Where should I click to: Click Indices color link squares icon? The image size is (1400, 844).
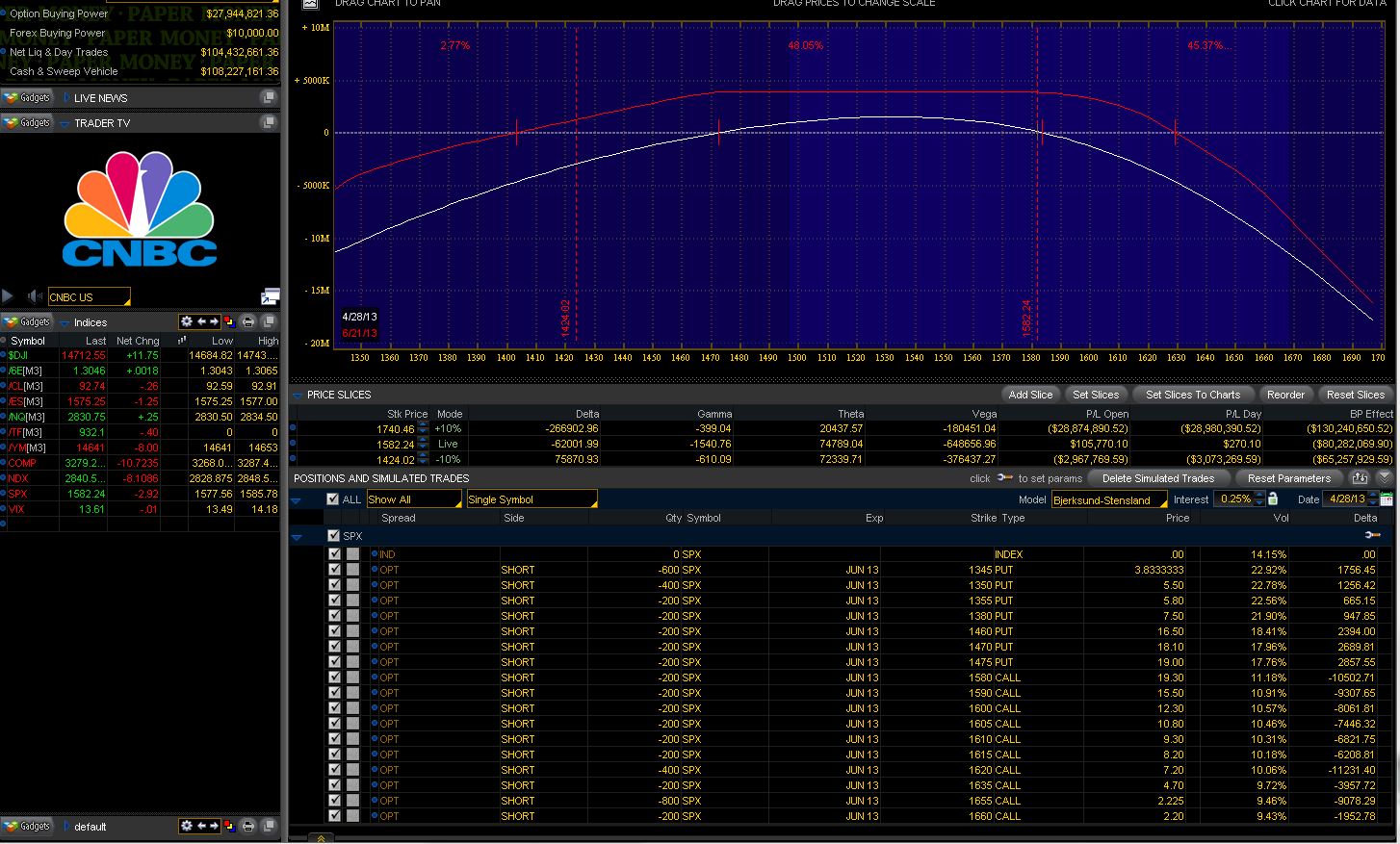(229, 321)
